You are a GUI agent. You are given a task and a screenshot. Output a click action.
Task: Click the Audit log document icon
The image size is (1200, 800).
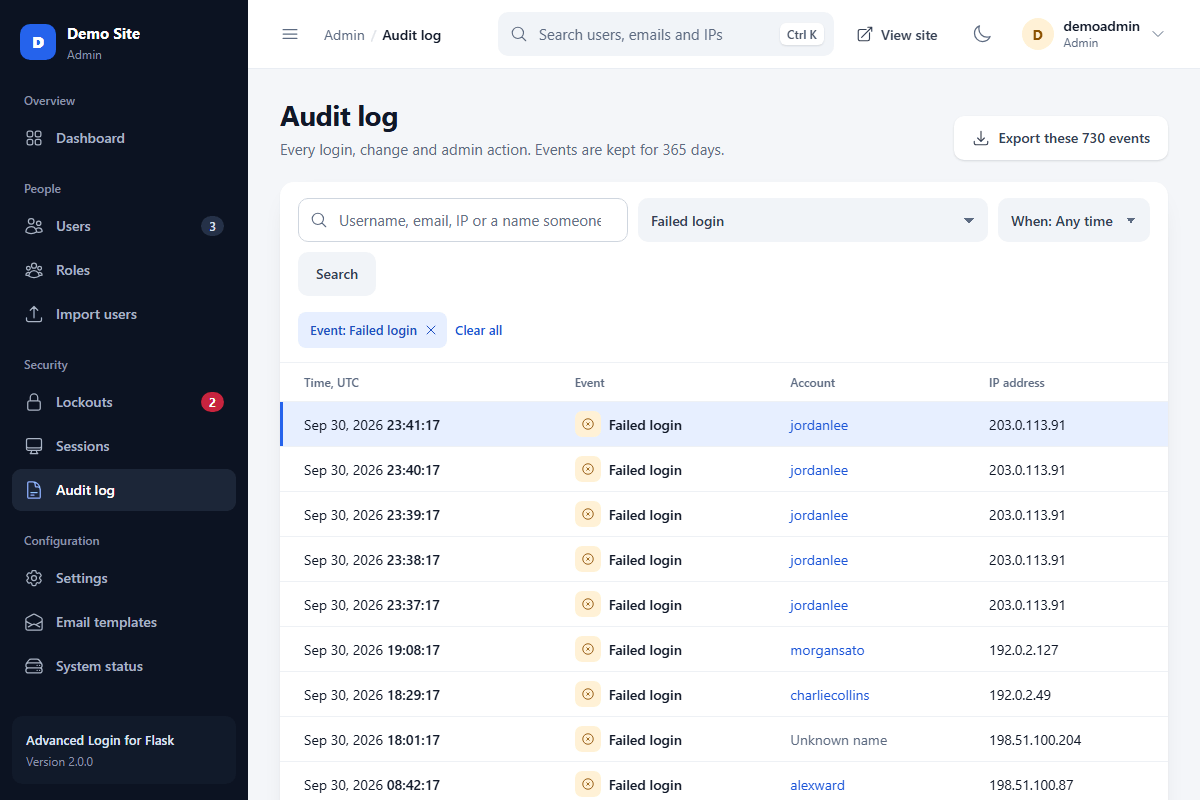[x=34, y=490]
